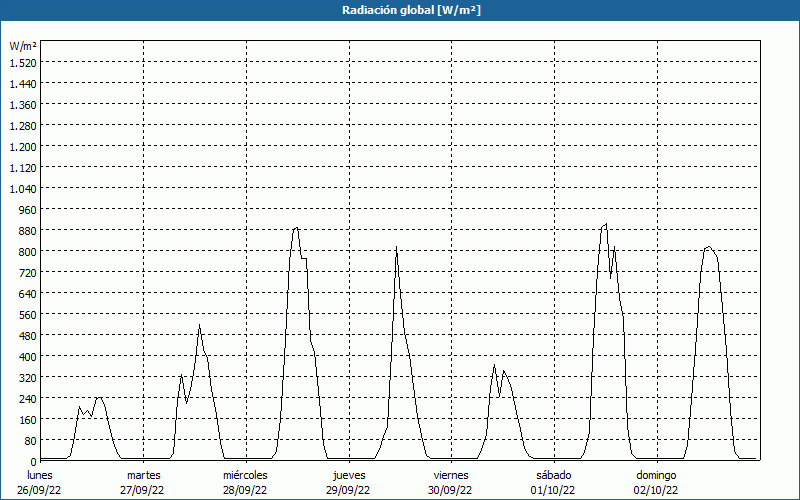Select the 02/10/22 date label

[x=656, y=490]
